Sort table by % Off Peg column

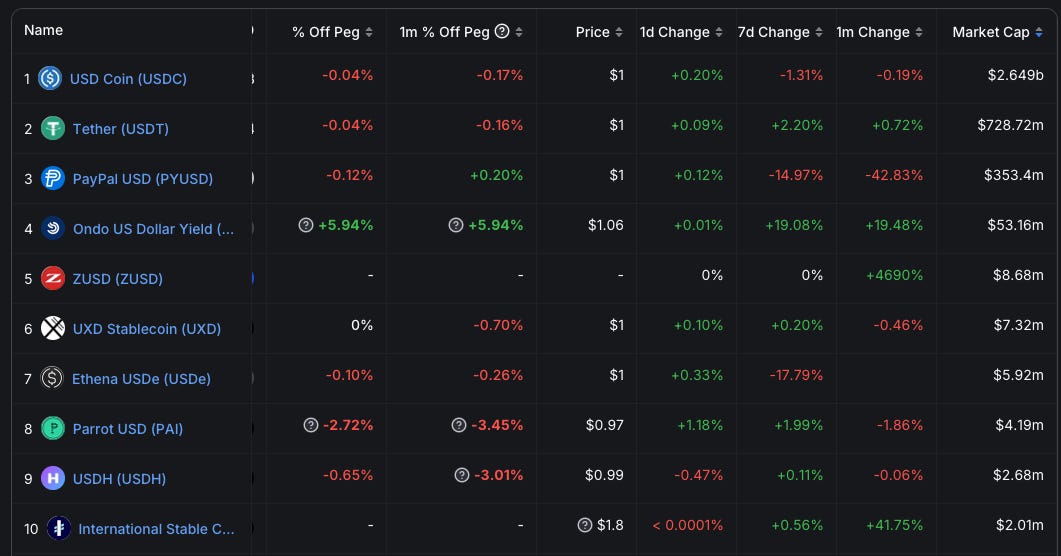coord(332,32)
